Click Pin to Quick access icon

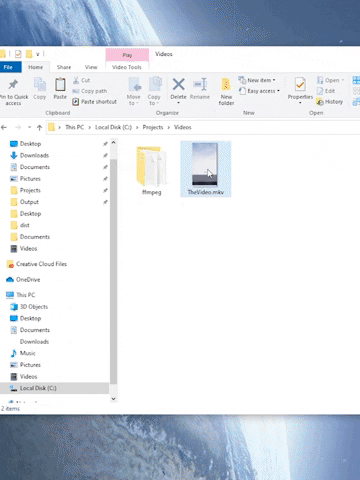(x=13, y=85)
